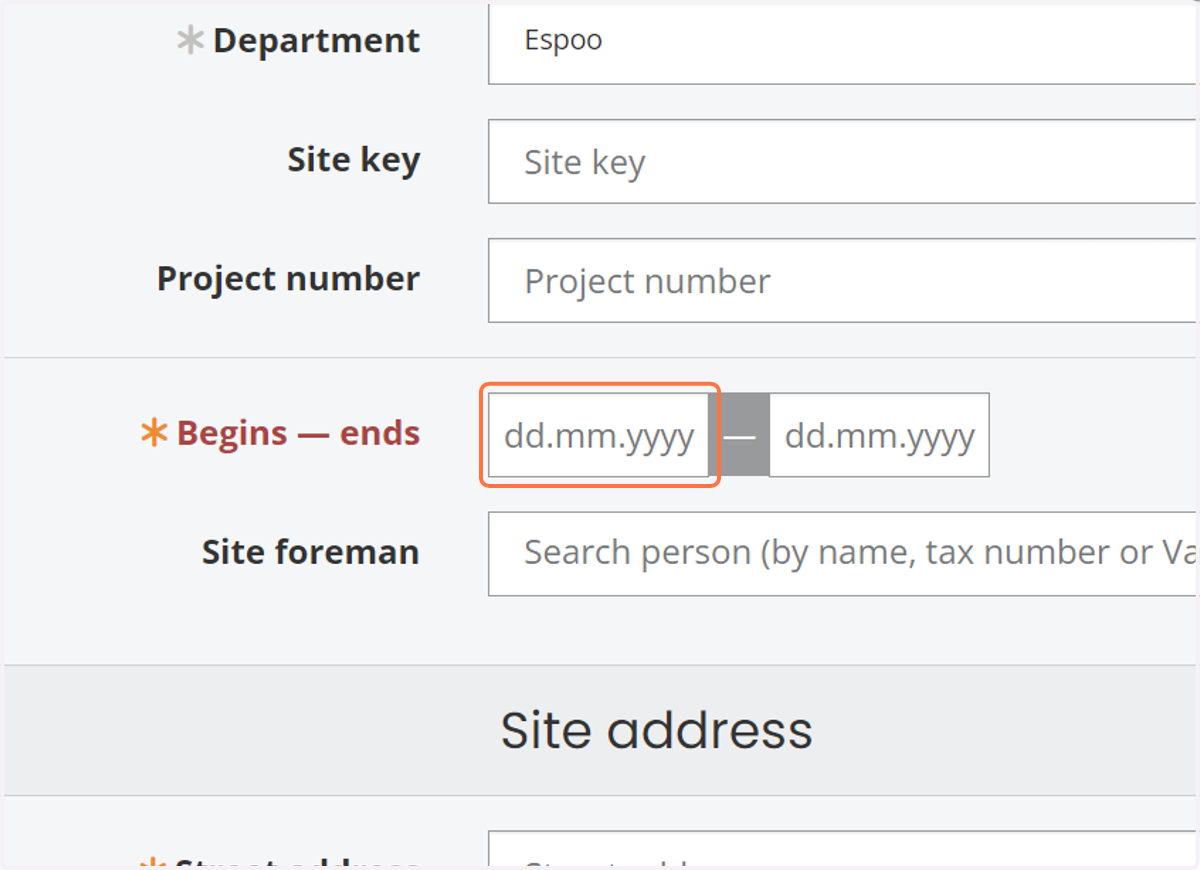
Task: Click the ends date field
Action: point(879,435)
